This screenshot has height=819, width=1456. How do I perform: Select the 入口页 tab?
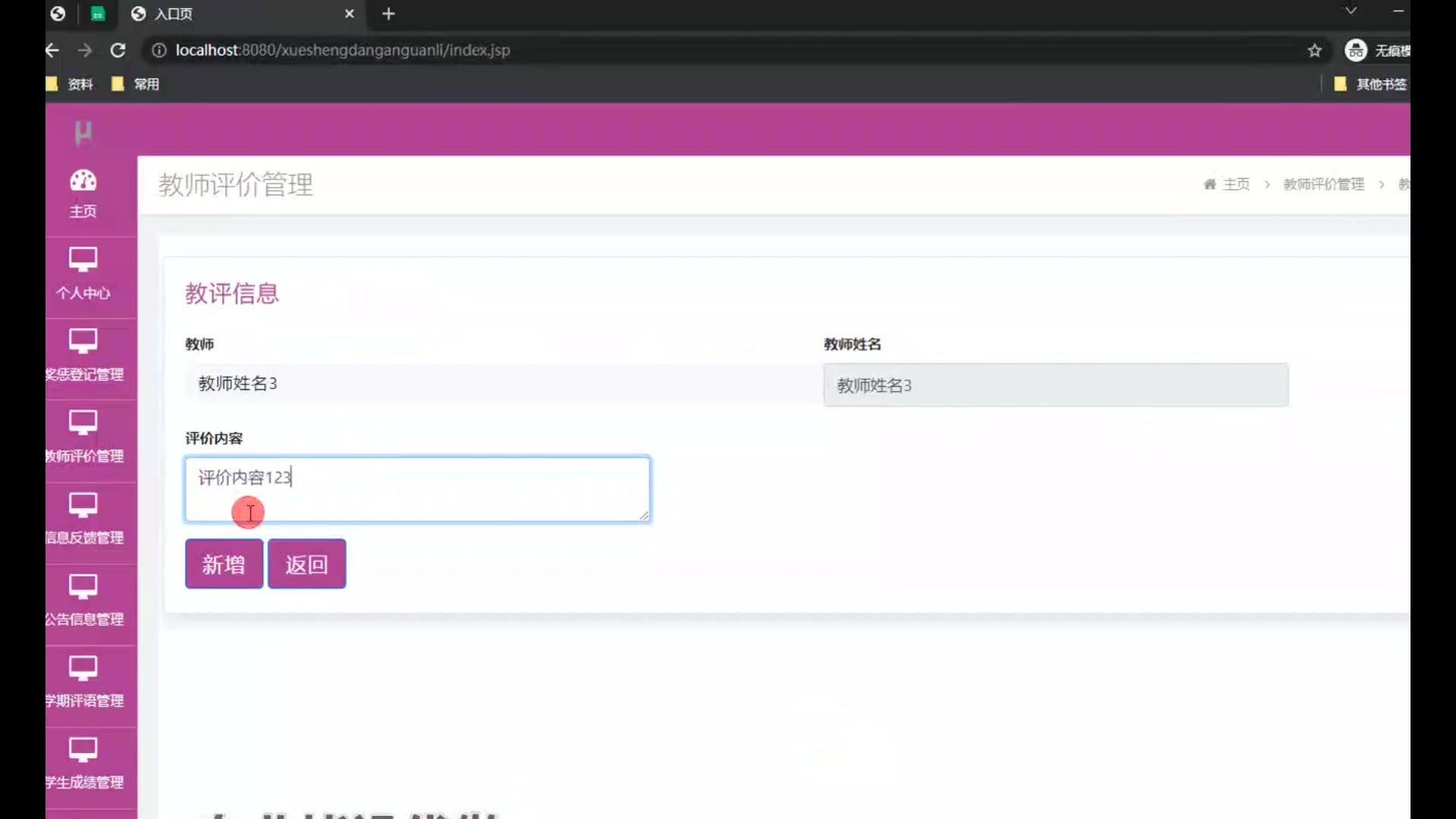[x=243, y=14]
